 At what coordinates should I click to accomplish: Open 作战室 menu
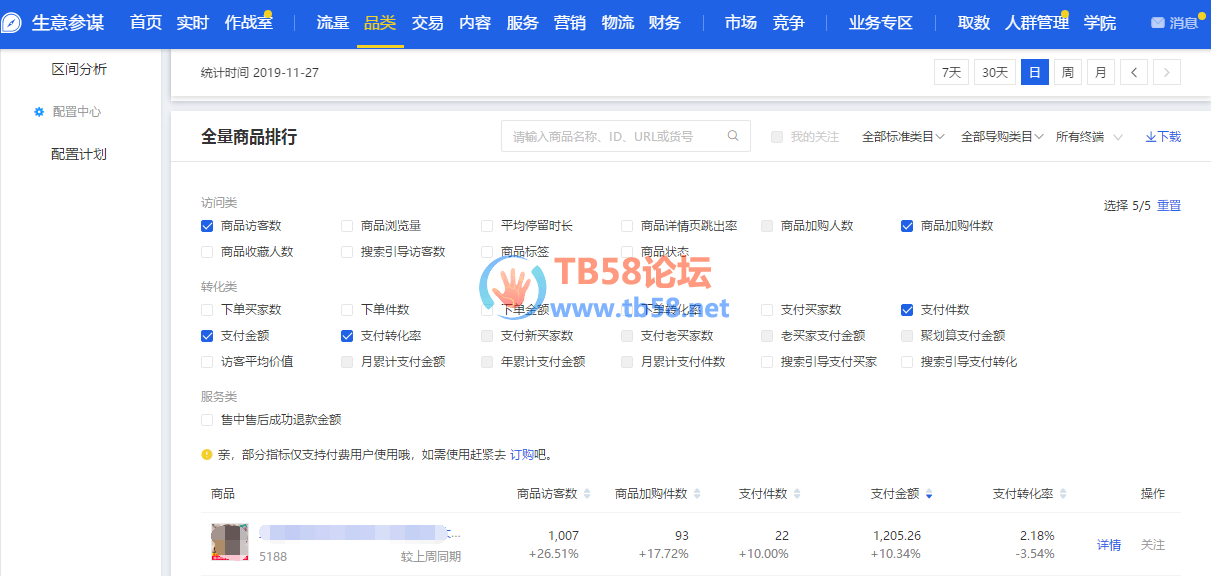[x=248, y=23]
